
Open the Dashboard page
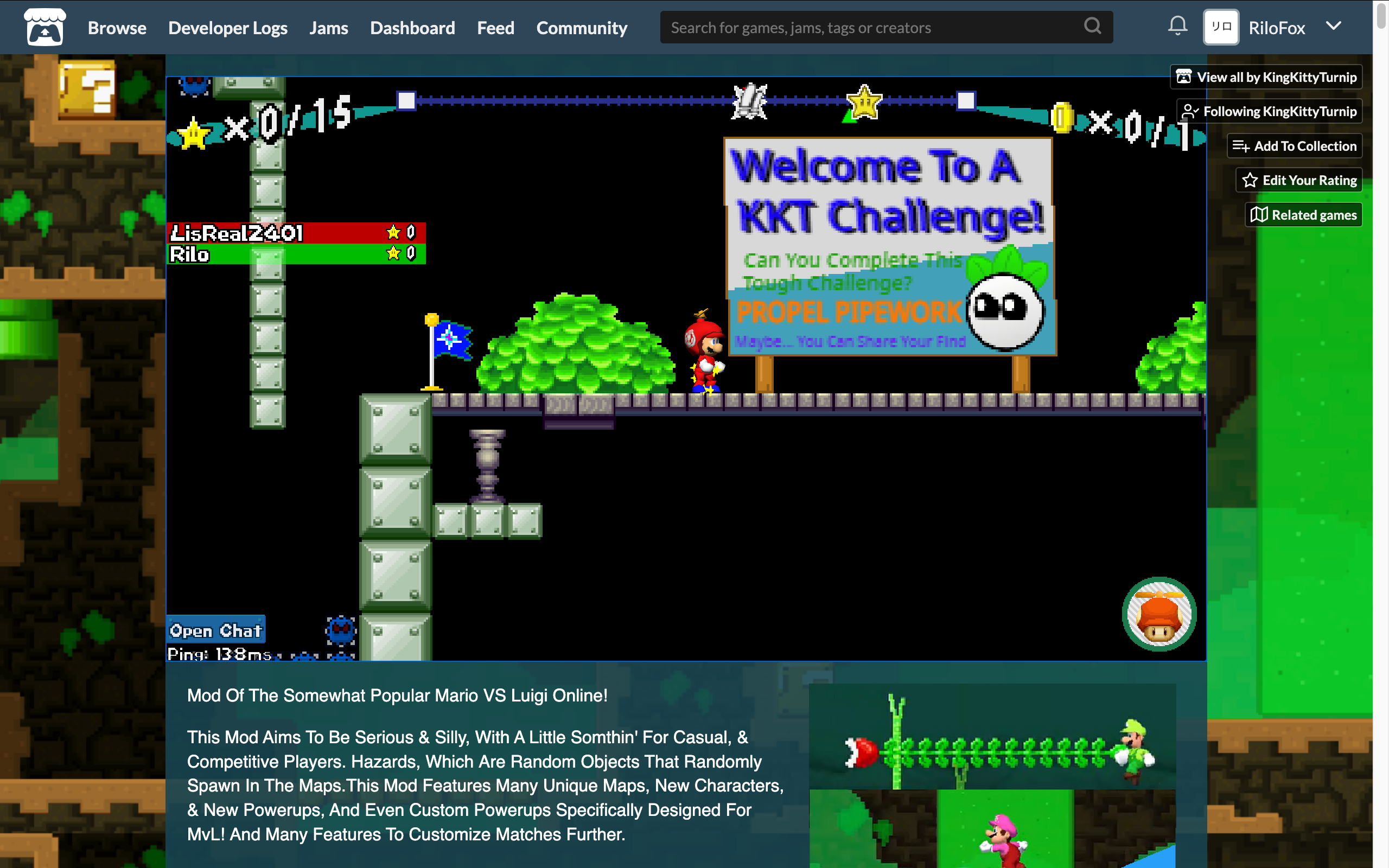click(x=412, y=28)
